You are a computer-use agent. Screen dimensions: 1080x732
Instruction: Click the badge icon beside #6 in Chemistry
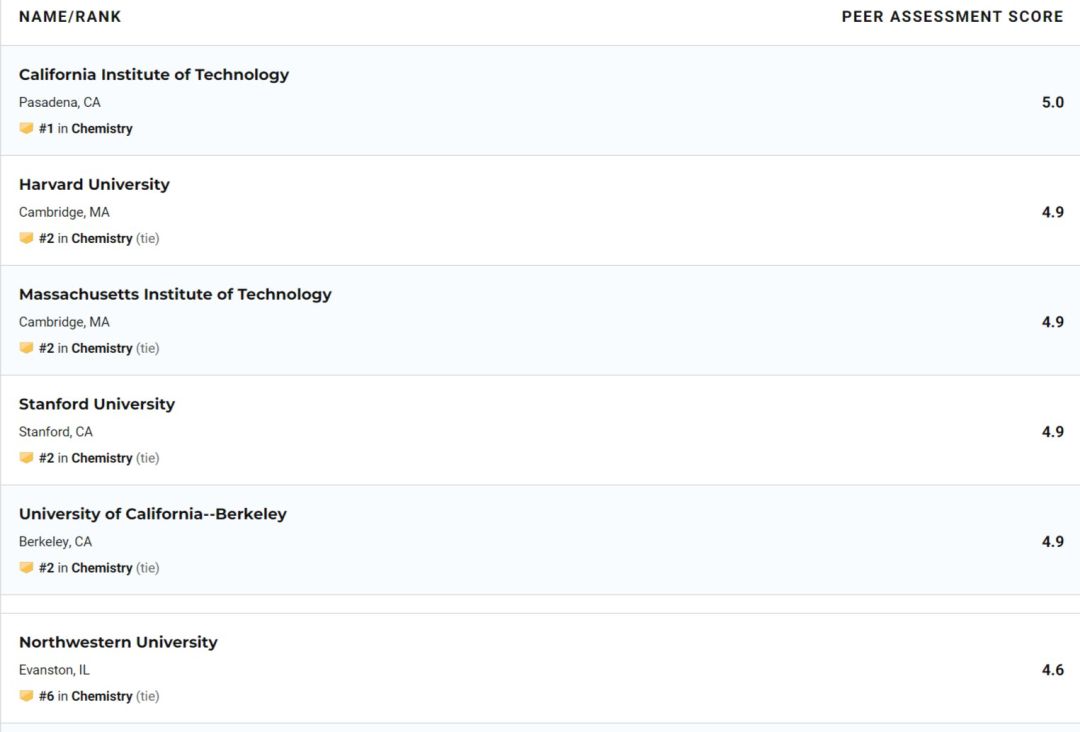(26, 696)
